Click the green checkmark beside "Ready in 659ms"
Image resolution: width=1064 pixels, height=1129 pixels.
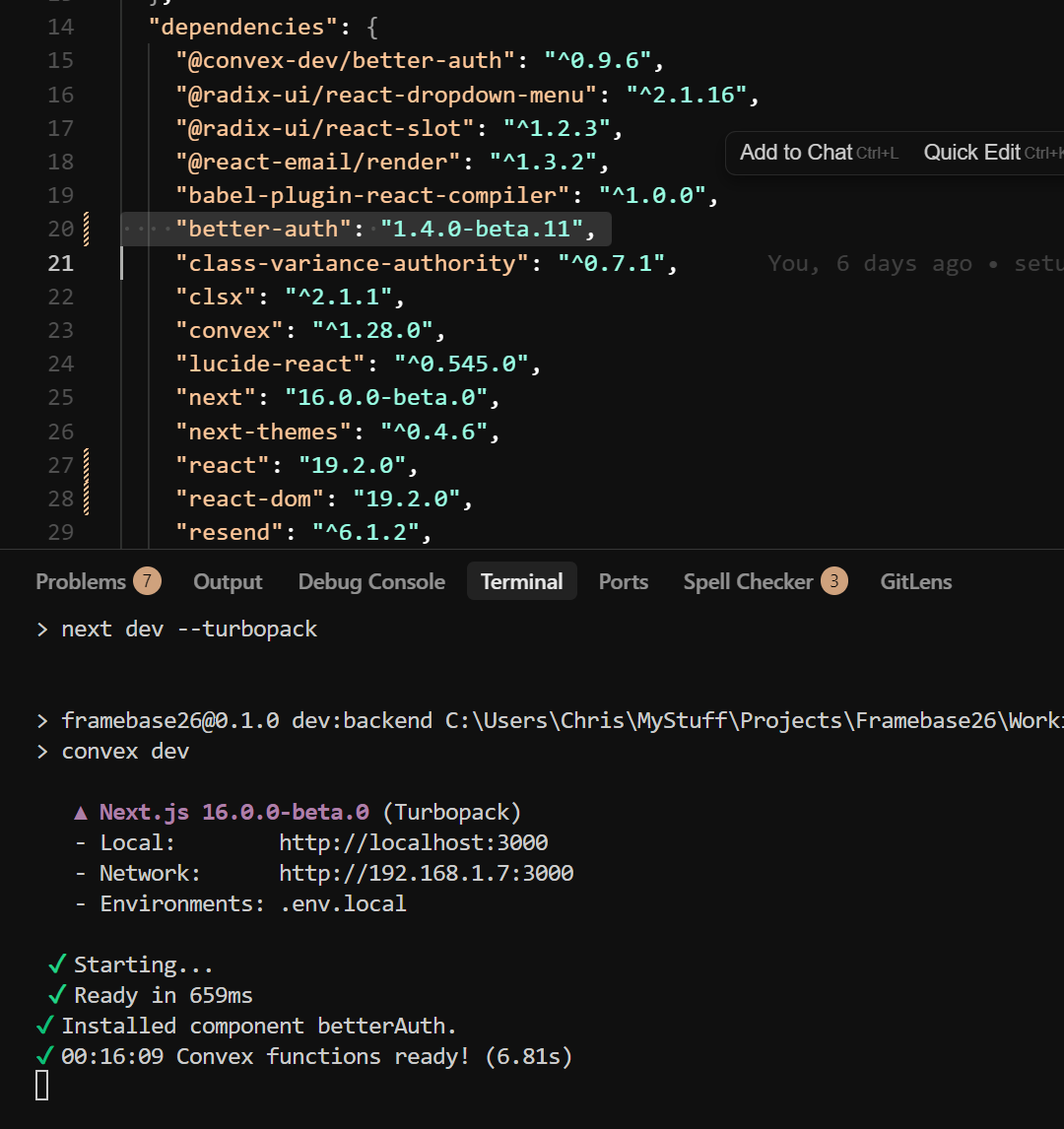(57, 995)
